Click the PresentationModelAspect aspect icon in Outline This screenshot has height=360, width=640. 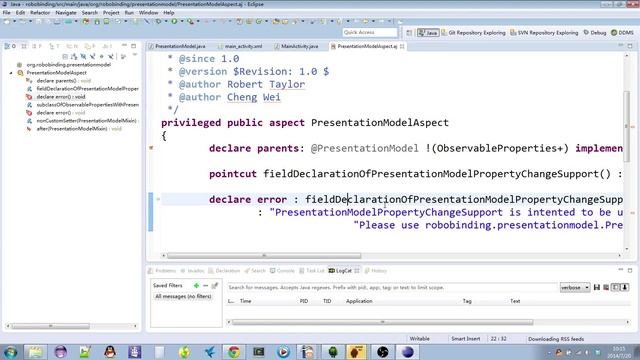coord(20,73)
